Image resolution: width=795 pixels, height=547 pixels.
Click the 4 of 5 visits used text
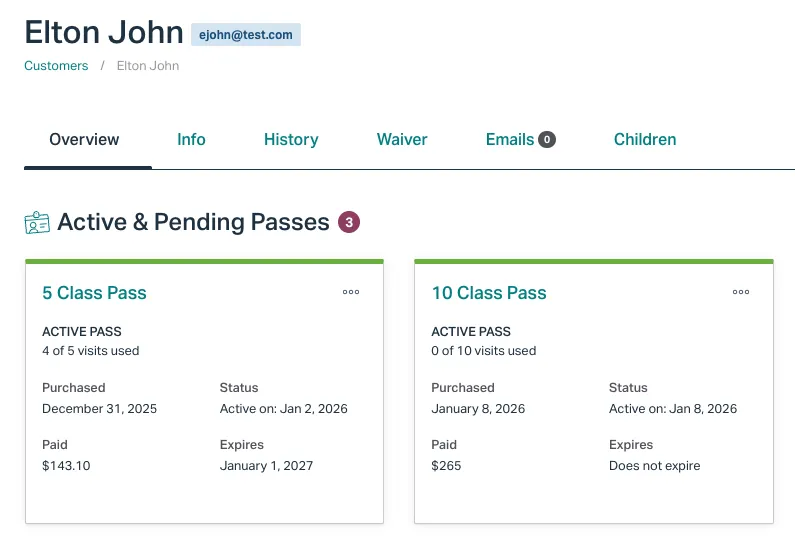point(91,351)
